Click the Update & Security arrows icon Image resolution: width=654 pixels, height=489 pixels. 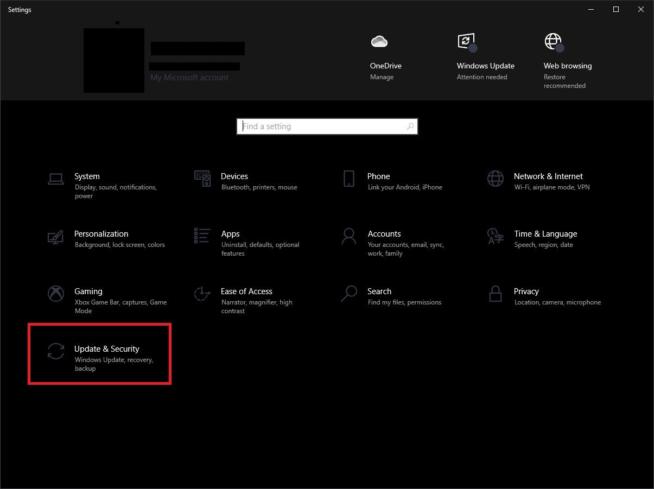click(55, 351)
